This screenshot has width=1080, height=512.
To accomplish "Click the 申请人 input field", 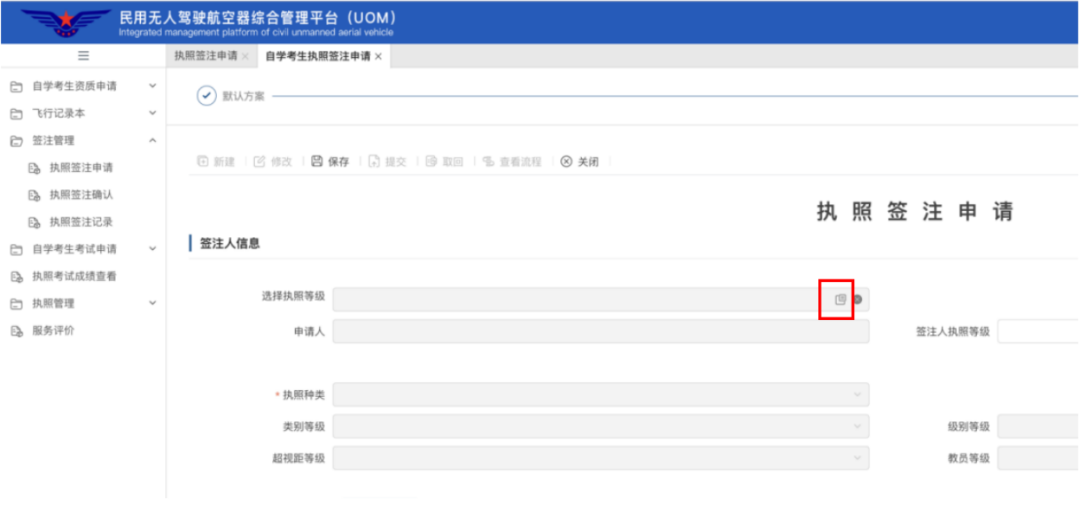I will click(601, 331).
